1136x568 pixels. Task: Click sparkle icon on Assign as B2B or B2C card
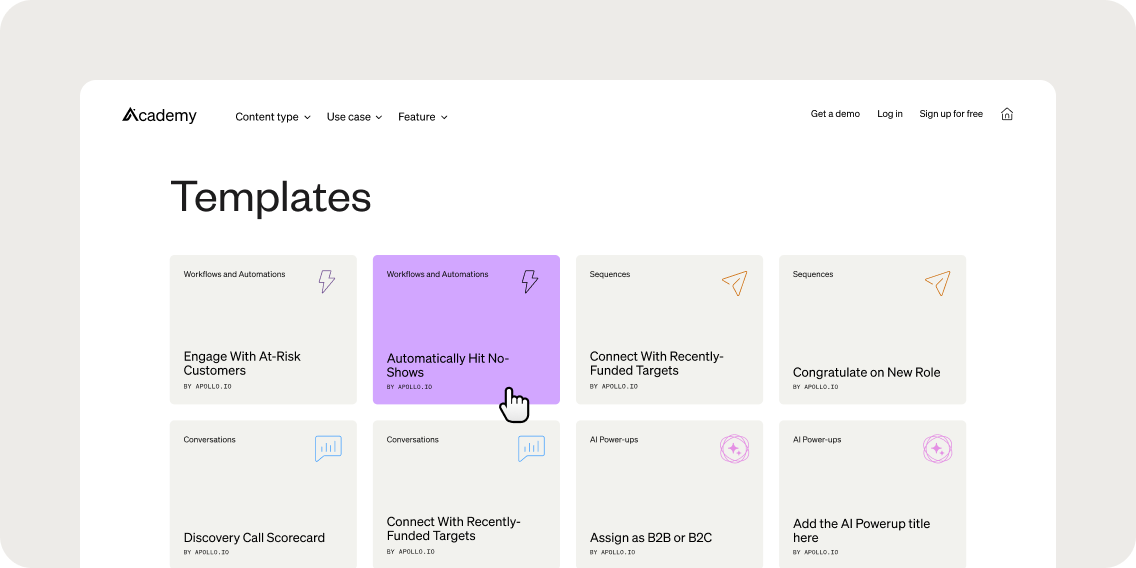click(734, 449)
